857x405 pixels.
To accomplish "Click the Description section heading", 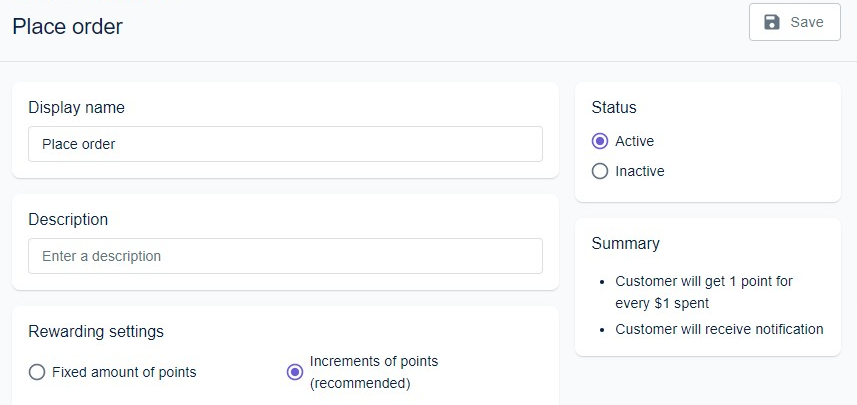I will coord(68,219).
